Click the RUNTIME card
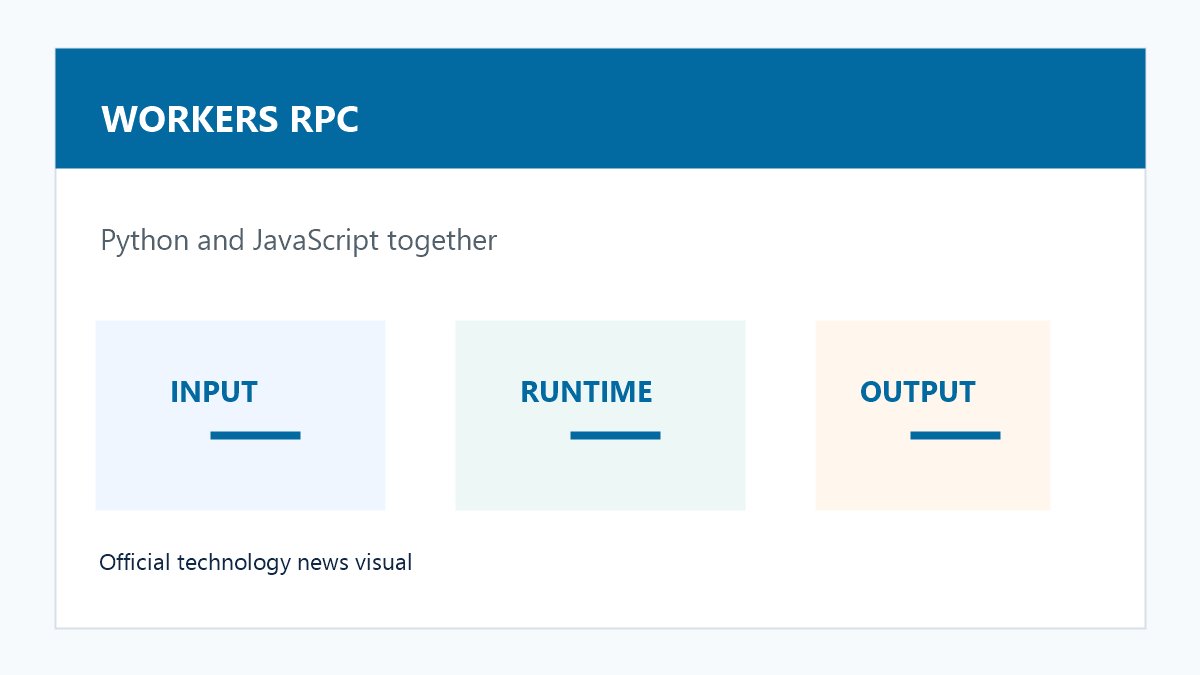Image resolution: width=1200 pixels, height=675 pixels. pyautogui.click(x=600, y=415)
